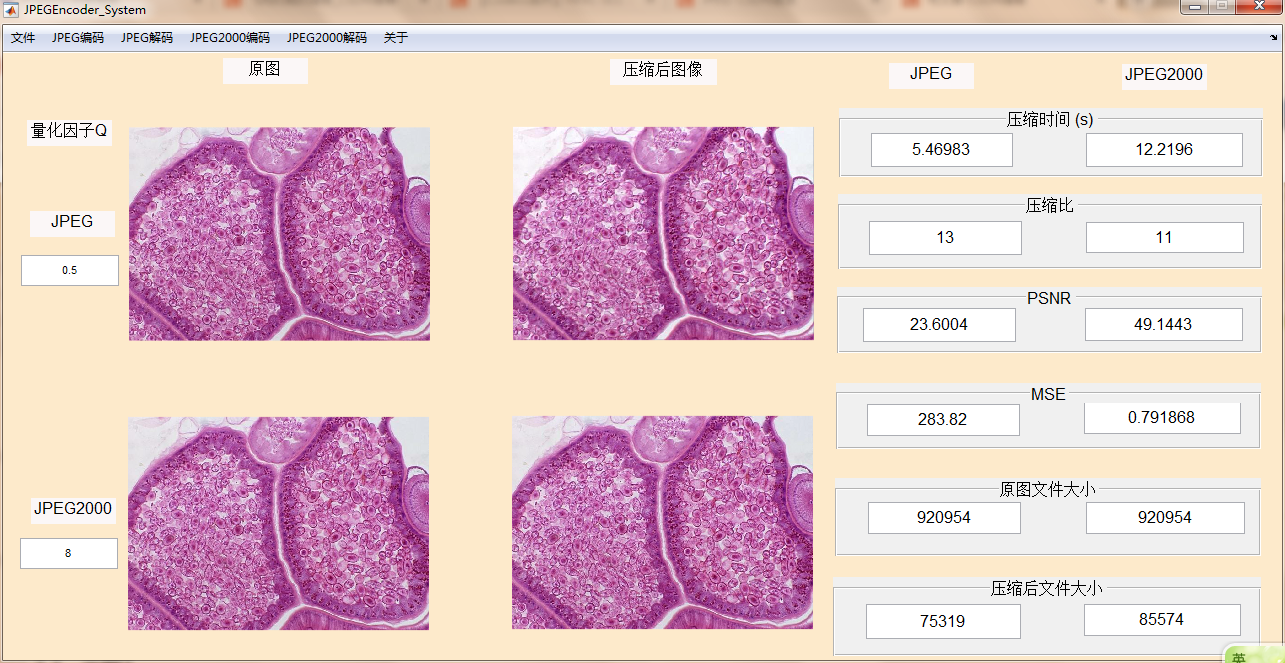
Task: Click the JPEG2000 compressed image thumbnail
Action: click(662, 523)
